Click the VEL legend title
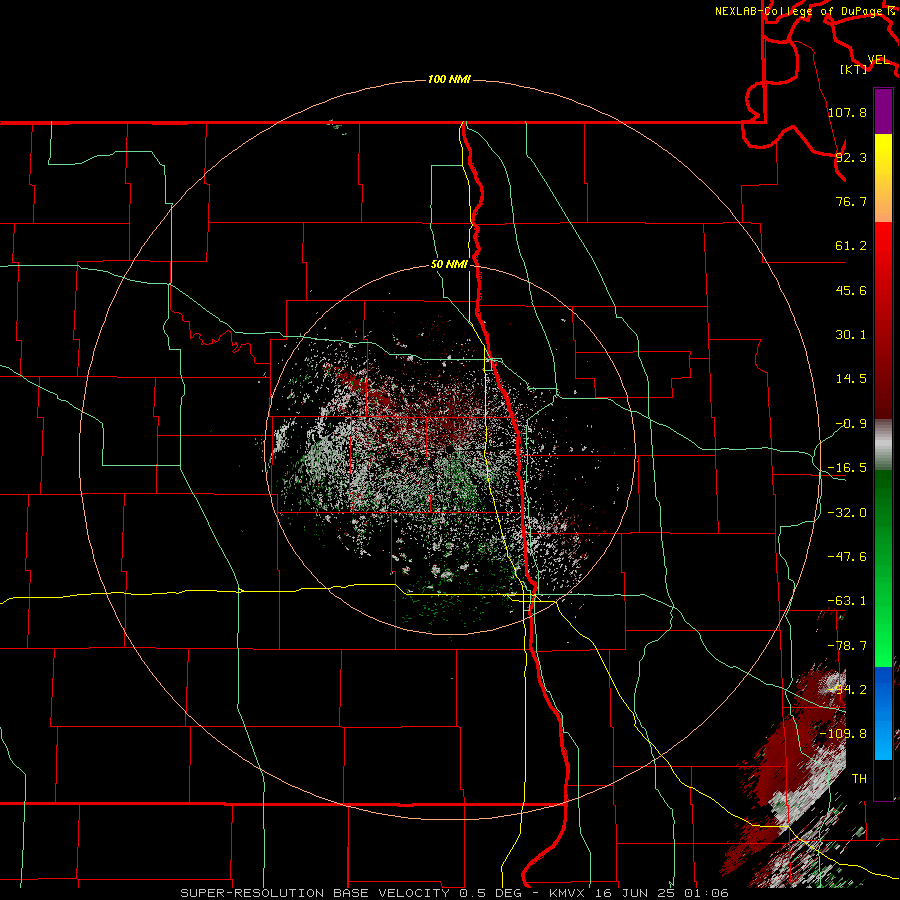This screenshot has width=900, height=900. [878, 60]
